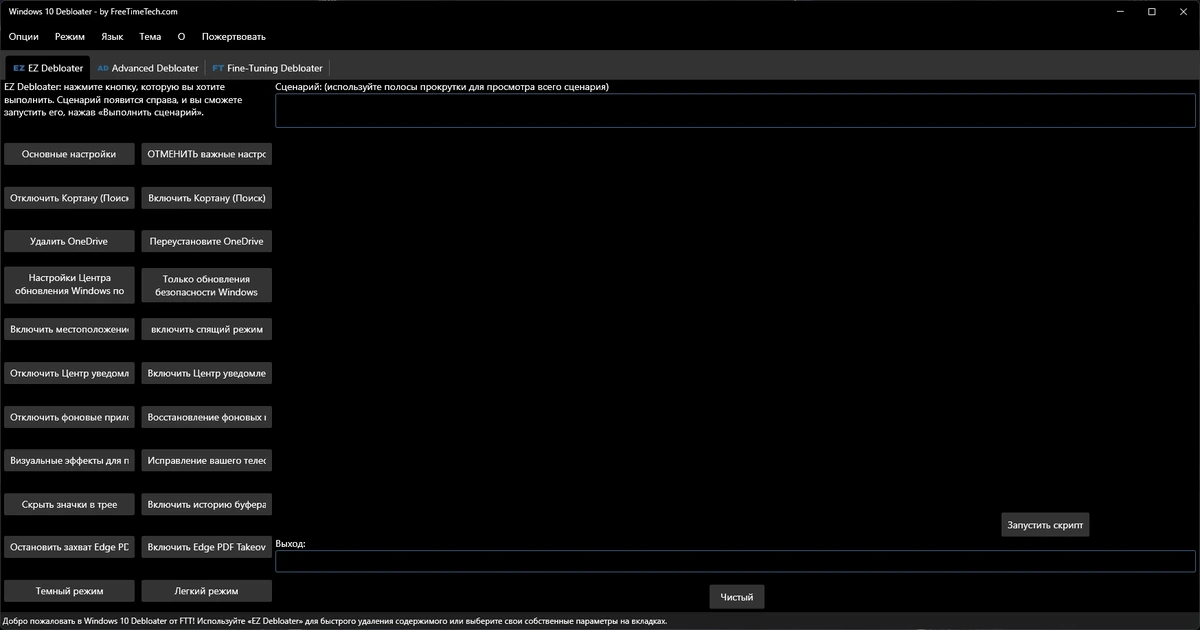Click the Чистый button
The height and width of the screenshot is (630, 1200).
(737, 597)
